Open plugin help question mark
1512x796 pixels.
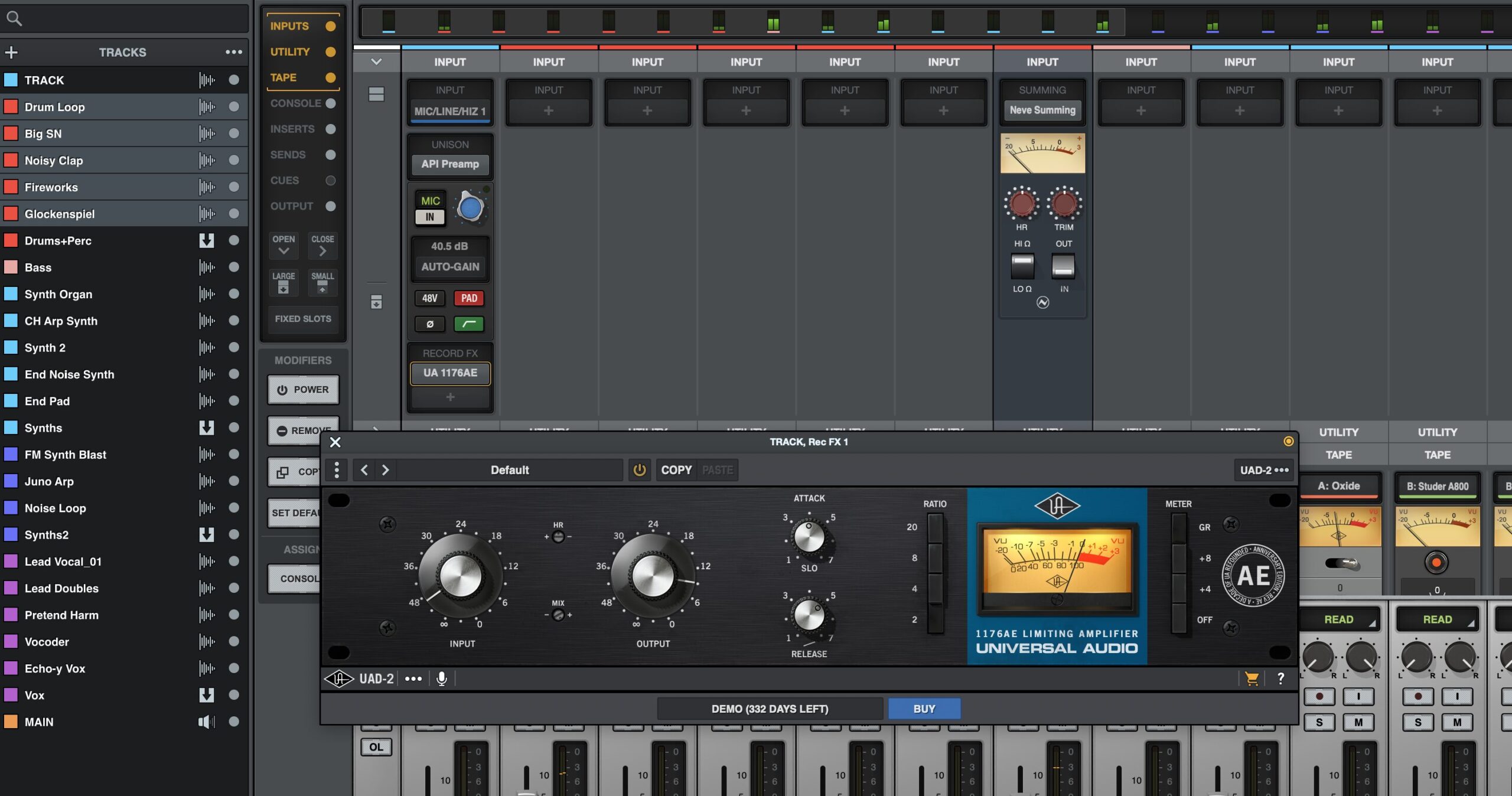coord(1280,679)
